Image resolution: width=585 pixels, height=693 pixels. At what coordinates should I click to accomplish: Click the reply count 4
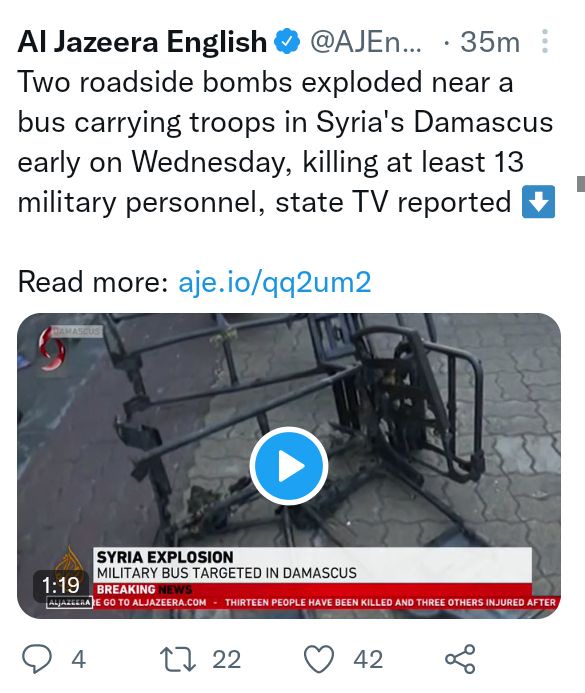pyautogui.click(x=78, y=659)
